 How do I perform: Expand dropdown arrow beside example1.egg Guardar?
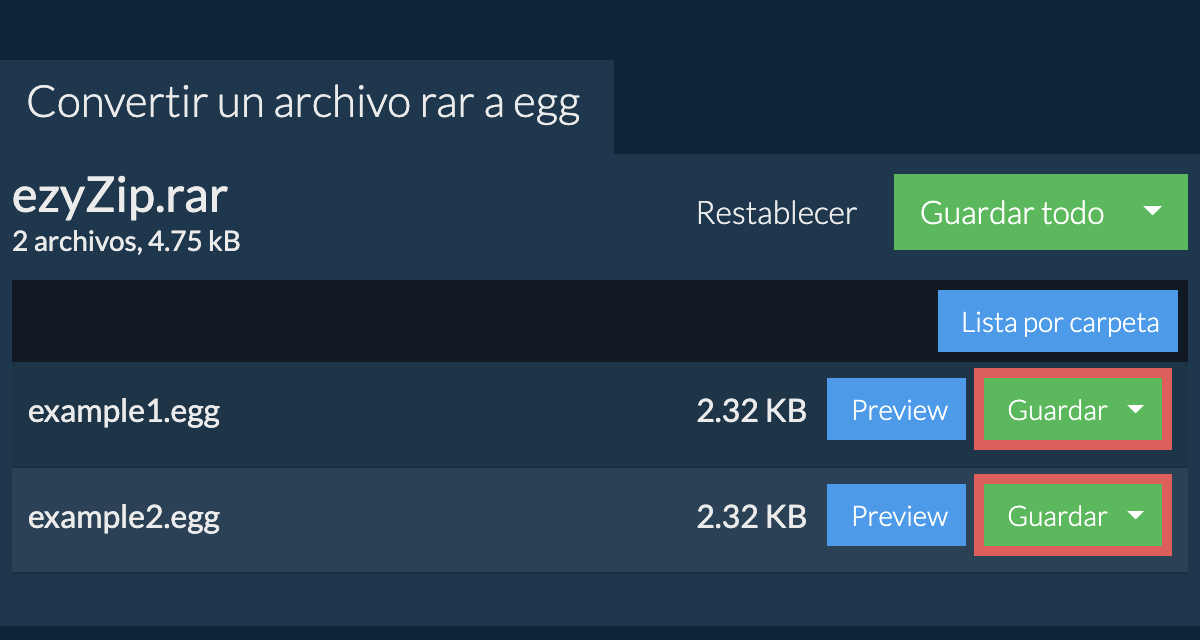(1136, 410)
